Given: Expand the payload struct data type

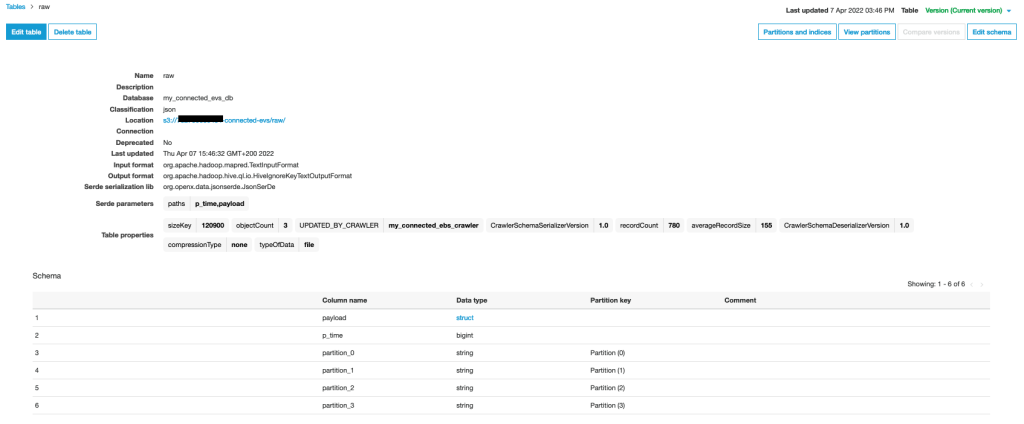Looking at the screenshot, I should [x=467, y=317].
